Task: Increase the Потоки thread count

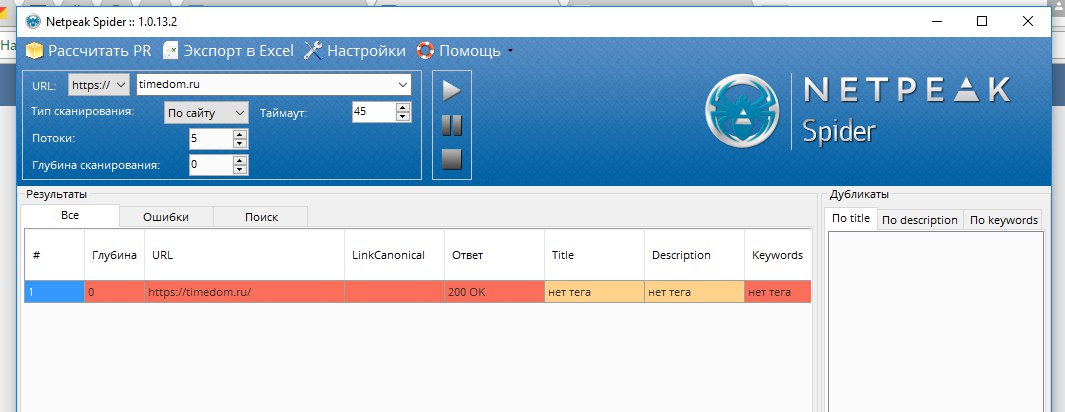Action: click(x=240, y=134)
